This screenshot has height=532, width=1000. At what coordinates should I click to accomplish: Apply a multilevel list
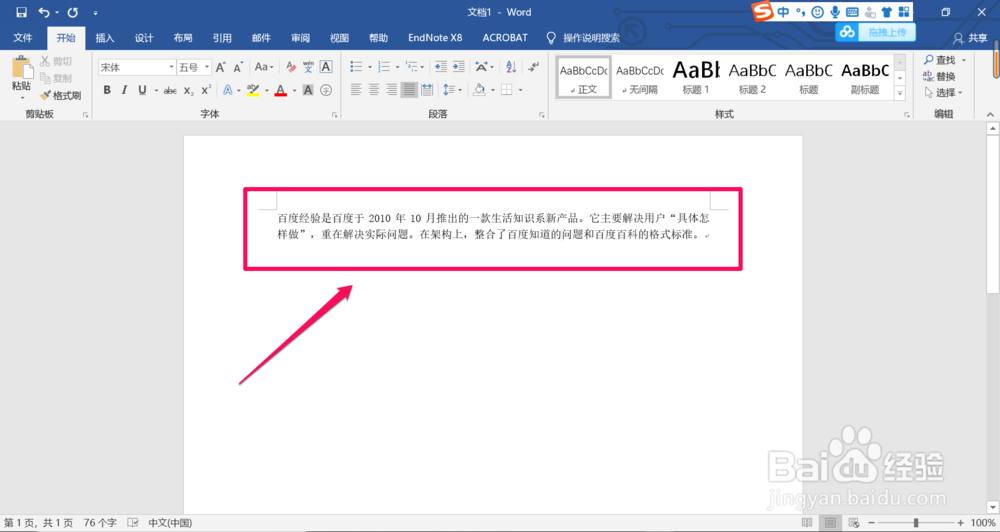point(412,67)
